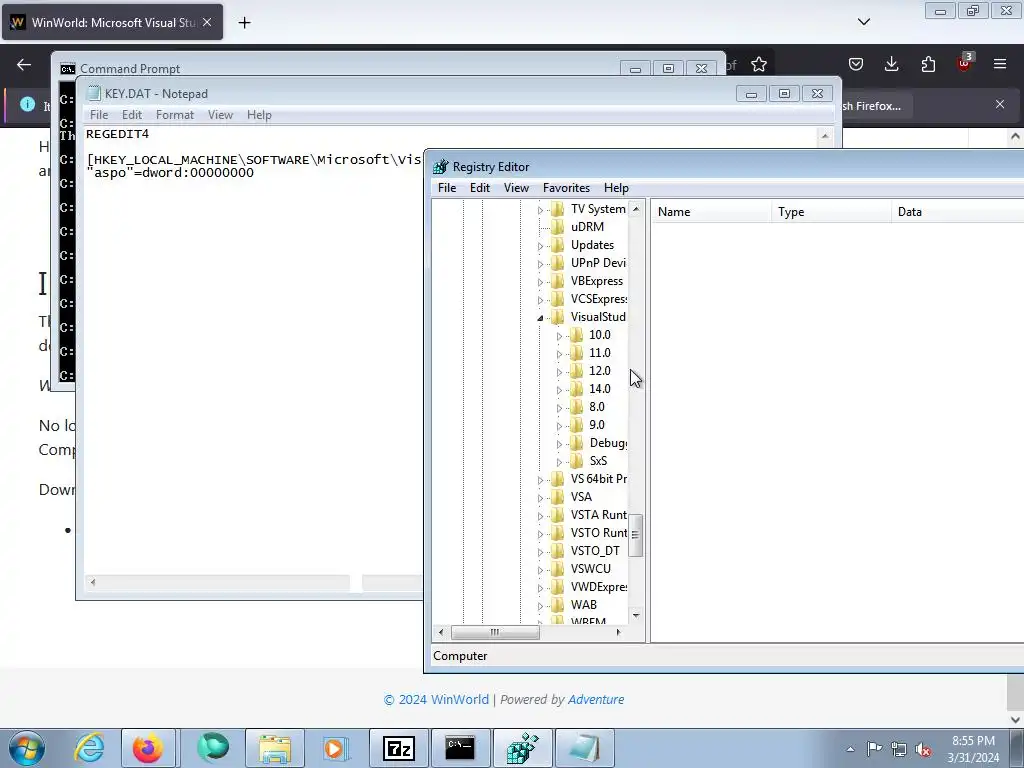Close the WinWorld browser tab
This screenshot has width=1024, height=768.
(x=207, y=22)
